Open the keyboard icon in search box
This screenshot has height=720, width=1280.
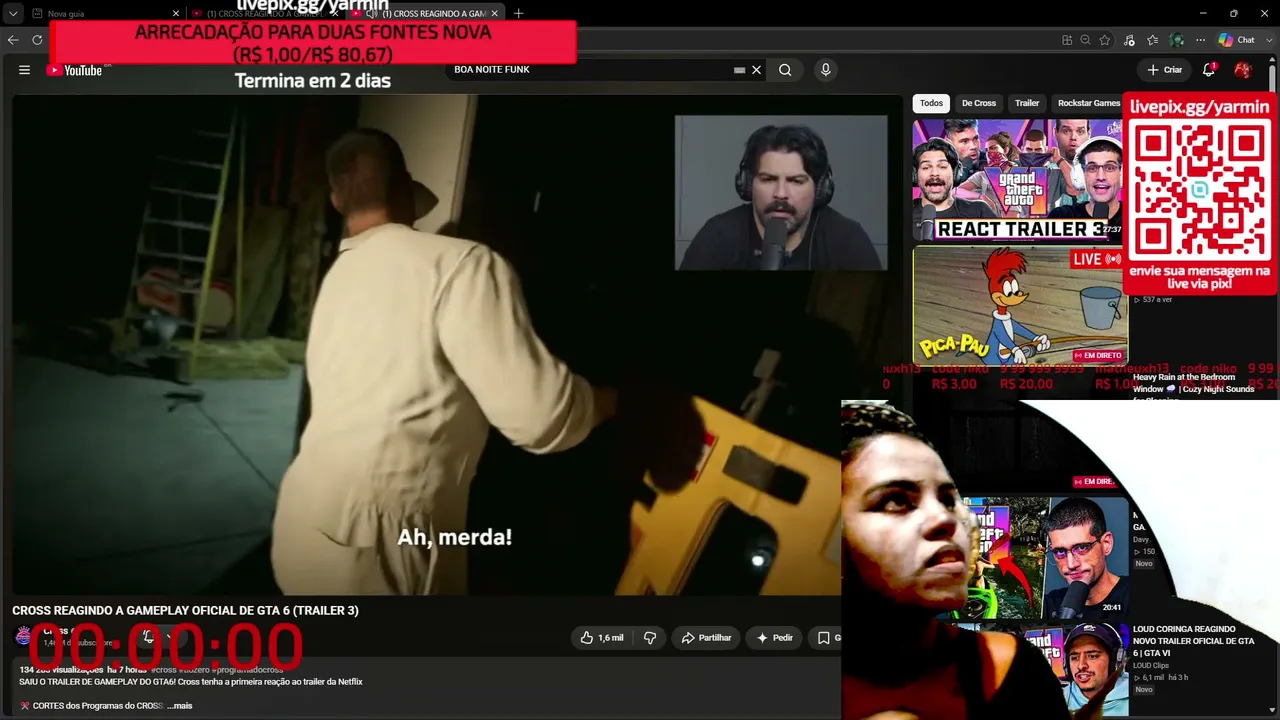(x=740, y=70)
